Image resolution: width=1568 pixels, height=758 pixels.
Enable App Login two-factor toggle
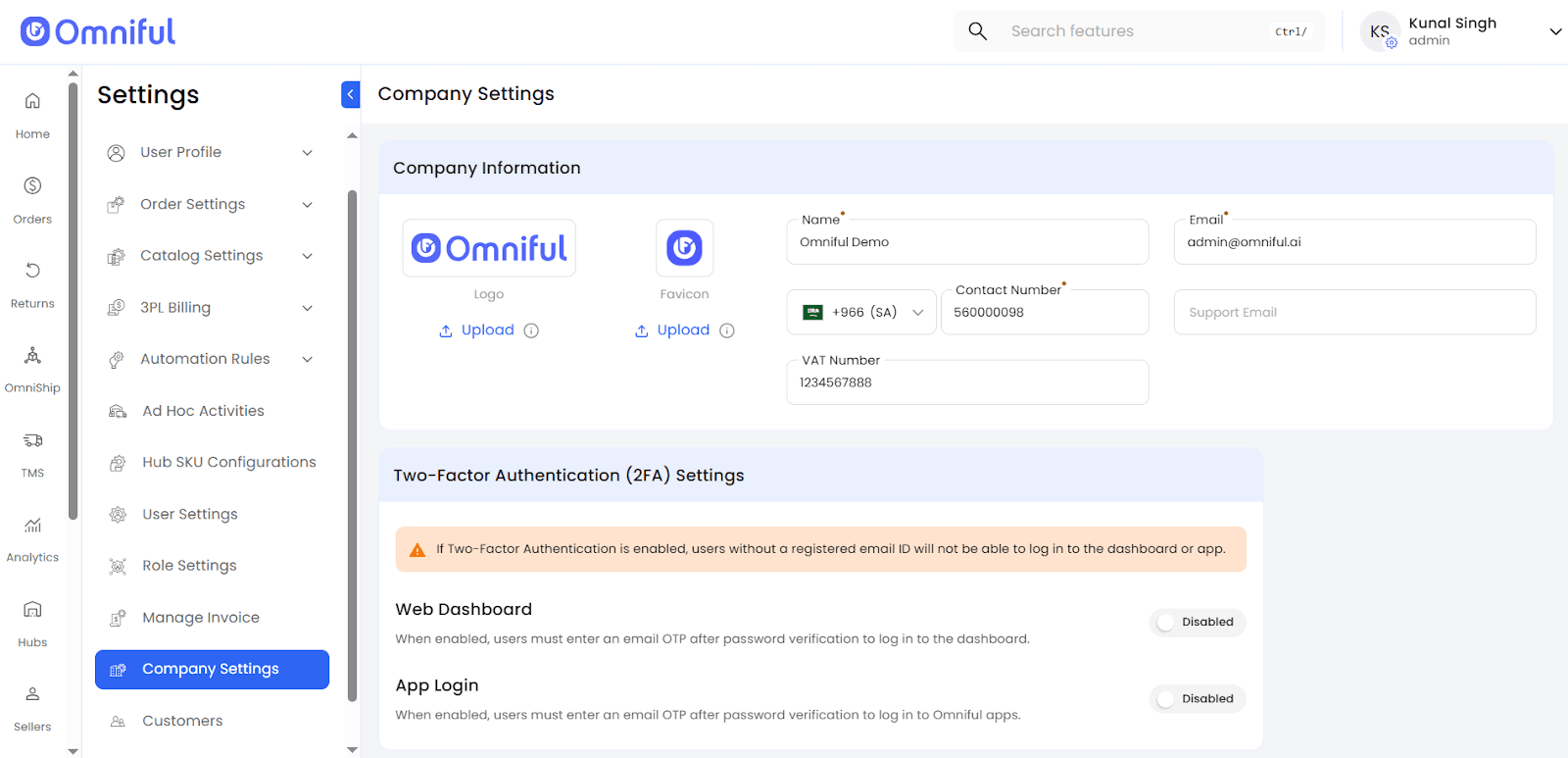click(x=1197, y=699)
